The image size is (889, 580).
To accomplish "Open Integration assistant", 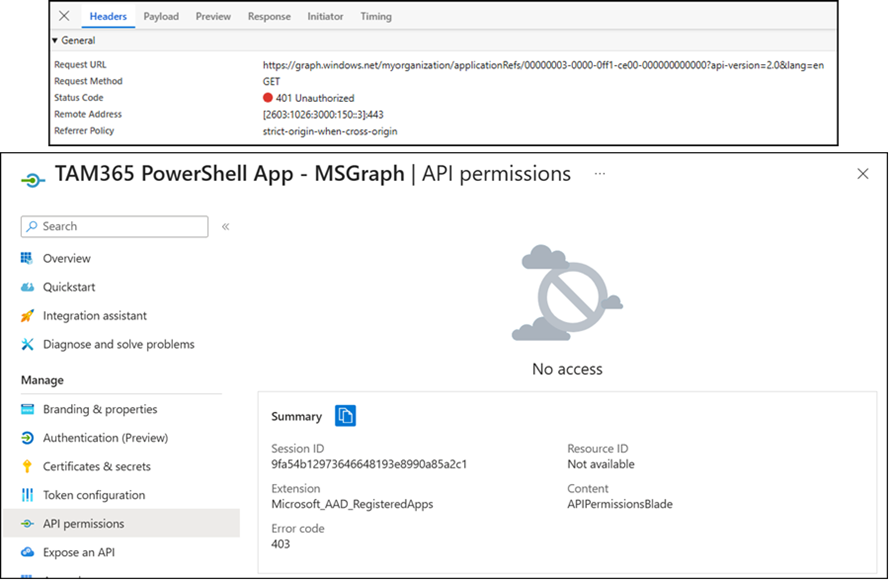I will tap(95, 316).
